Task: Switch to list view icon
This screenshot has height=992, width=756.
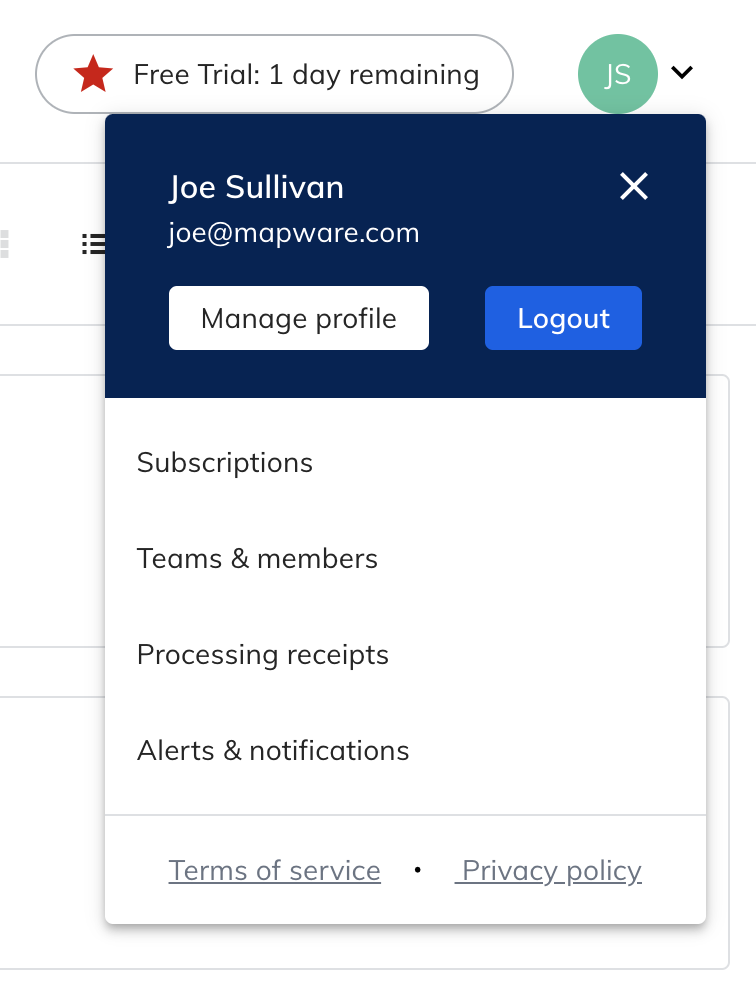Action: click(x=94, y=243)
